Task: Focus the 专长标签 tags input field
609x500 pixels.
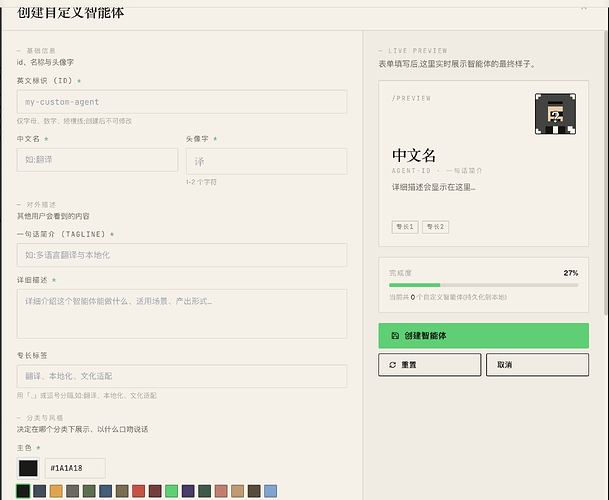Action: [x=182, y=376]
